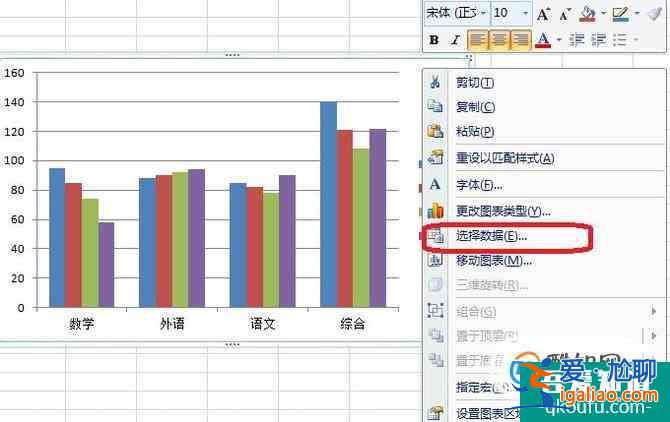Image resolution: width=670 pixels, height=422 pixels.
Task: Click the move chart icon
Action: pos(435,260)
